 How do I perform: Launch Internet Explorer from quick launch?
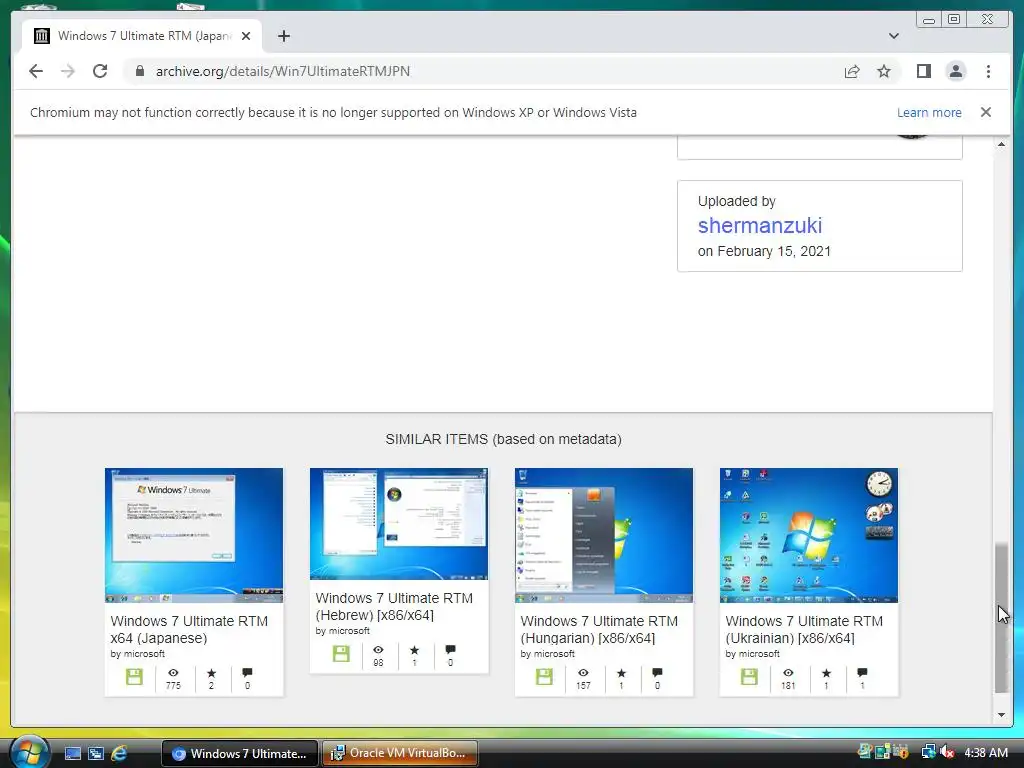[x=119, y=754]
